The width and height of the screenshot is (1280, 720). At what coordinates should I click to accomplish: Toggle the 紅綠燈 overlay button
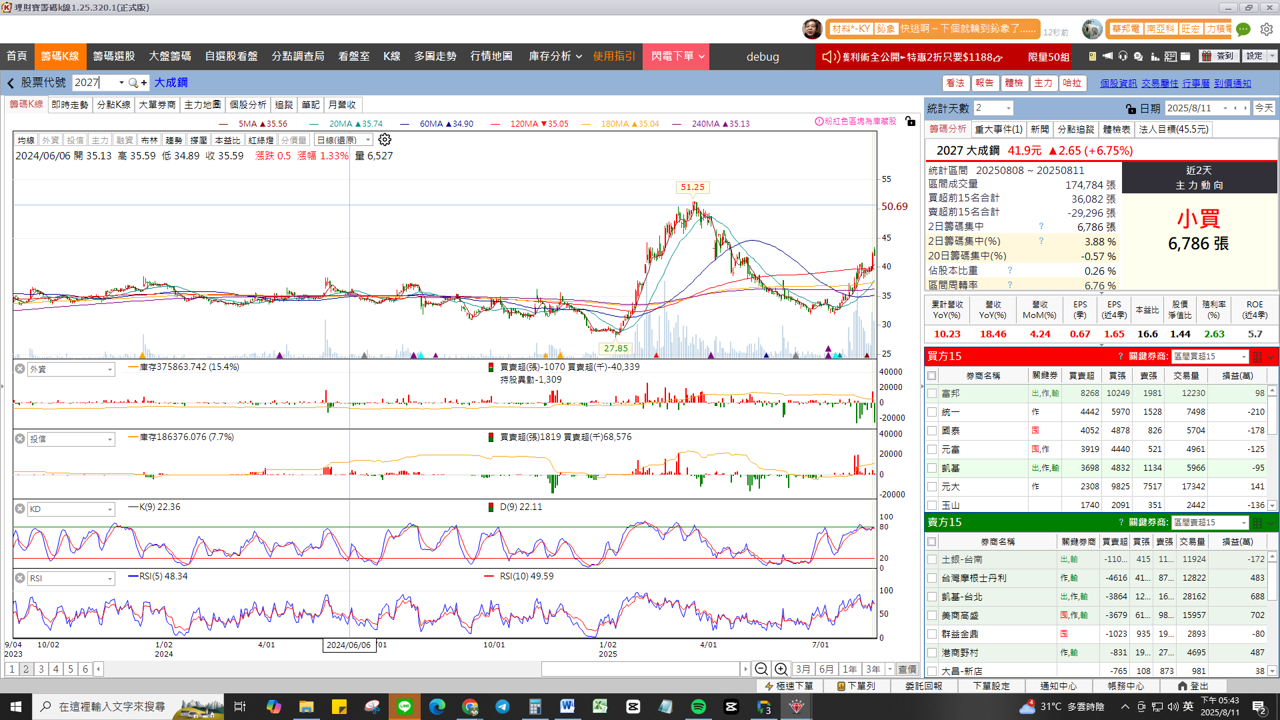tap(261, 141)
